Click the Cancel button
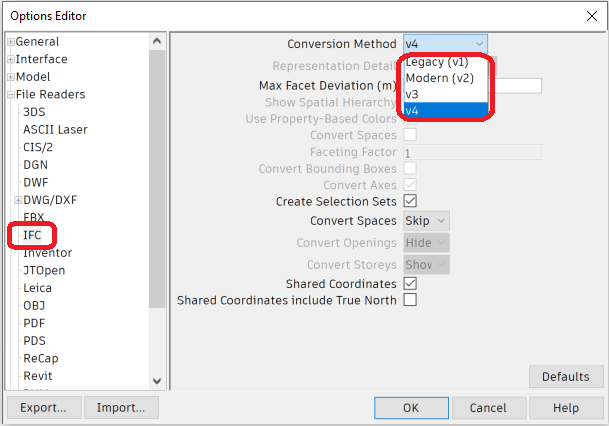 pyautogui.click(x=489, y=408)
